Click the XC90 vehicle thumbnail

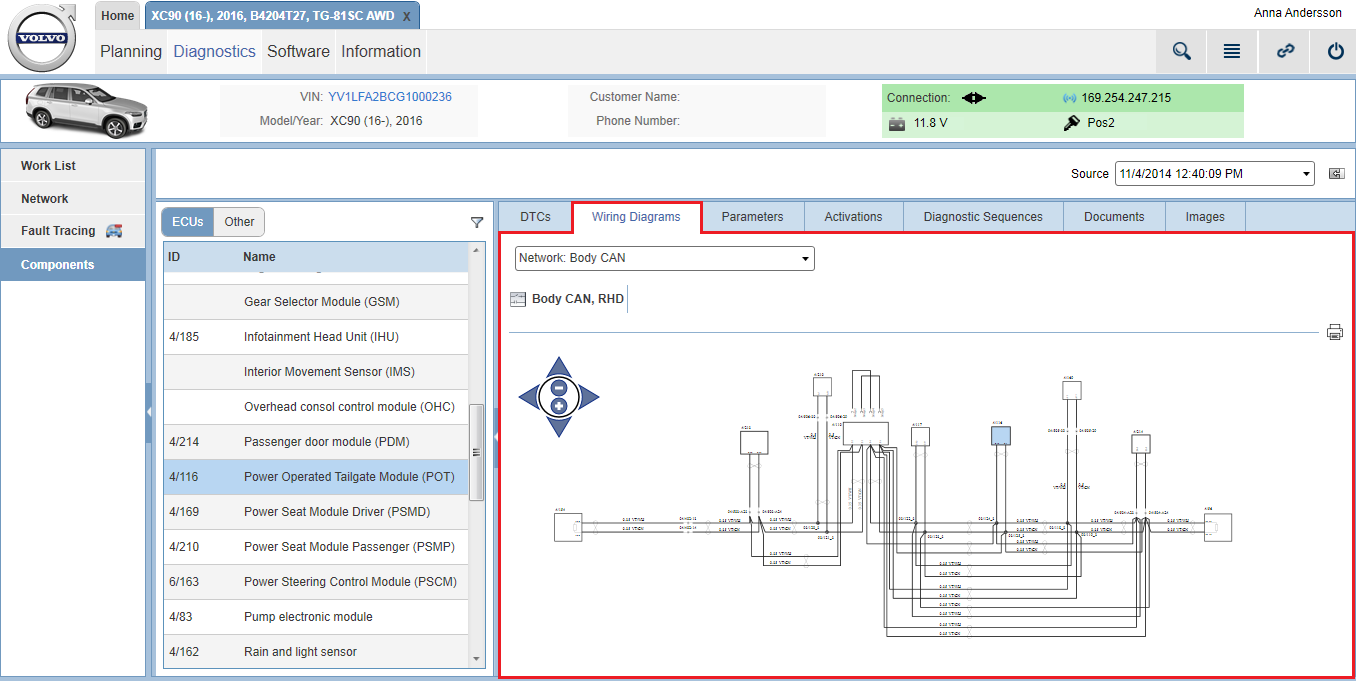tap(87, 109)
